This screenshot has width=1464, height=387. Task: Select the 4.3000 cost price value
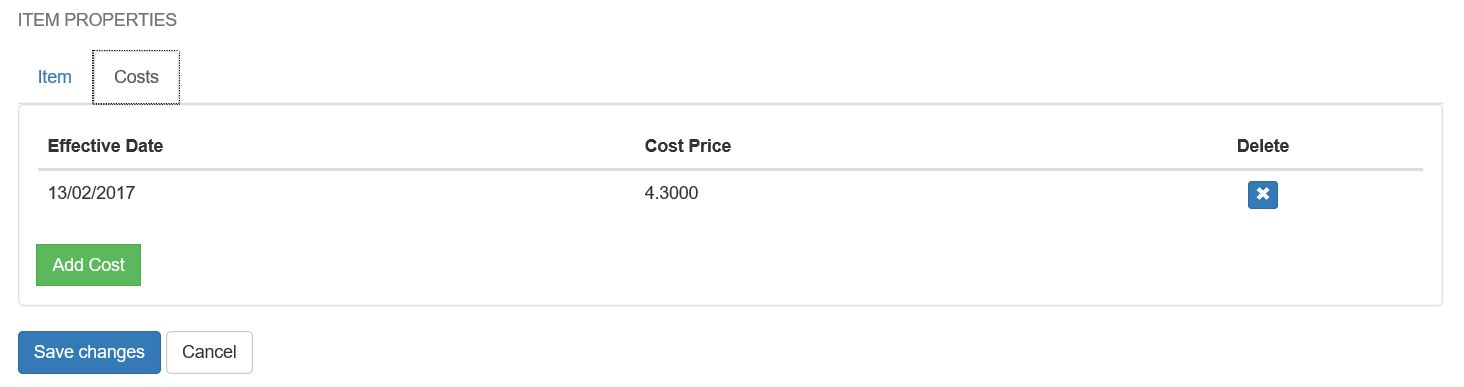tap(672, 193)
